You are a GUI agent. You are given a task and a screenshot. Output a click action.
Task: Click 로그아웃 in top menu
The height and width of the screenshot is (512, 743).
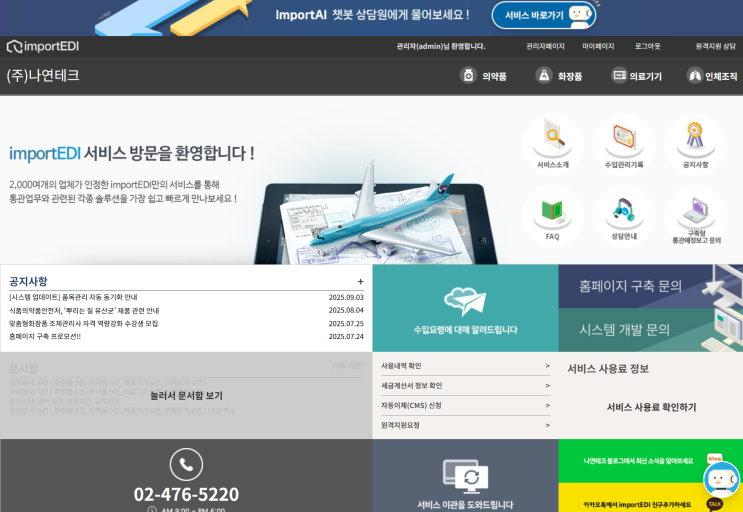coord(647,46)
